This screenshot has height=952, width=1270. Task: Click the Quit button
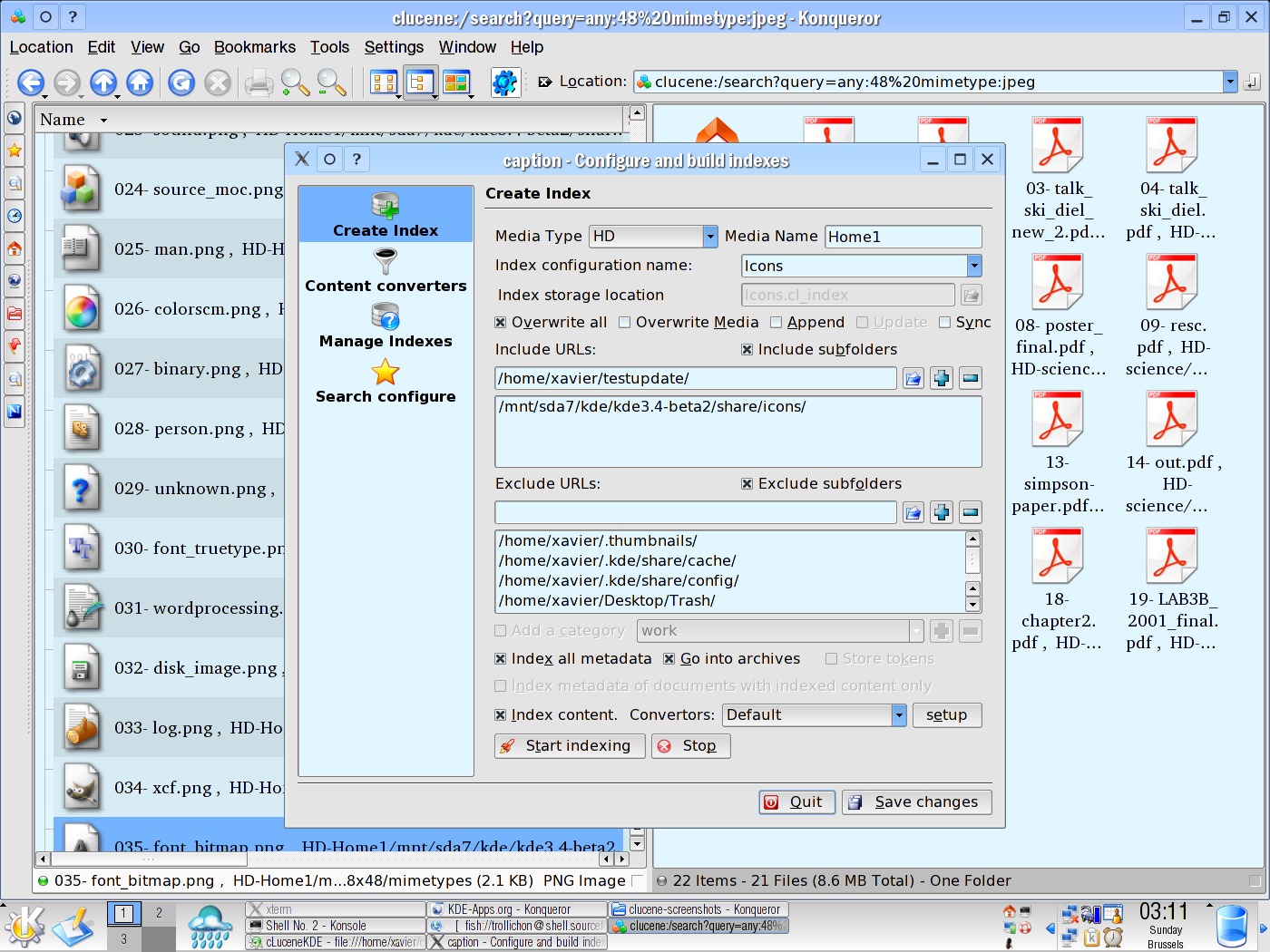pyautogui.click(x=796, y=801)
